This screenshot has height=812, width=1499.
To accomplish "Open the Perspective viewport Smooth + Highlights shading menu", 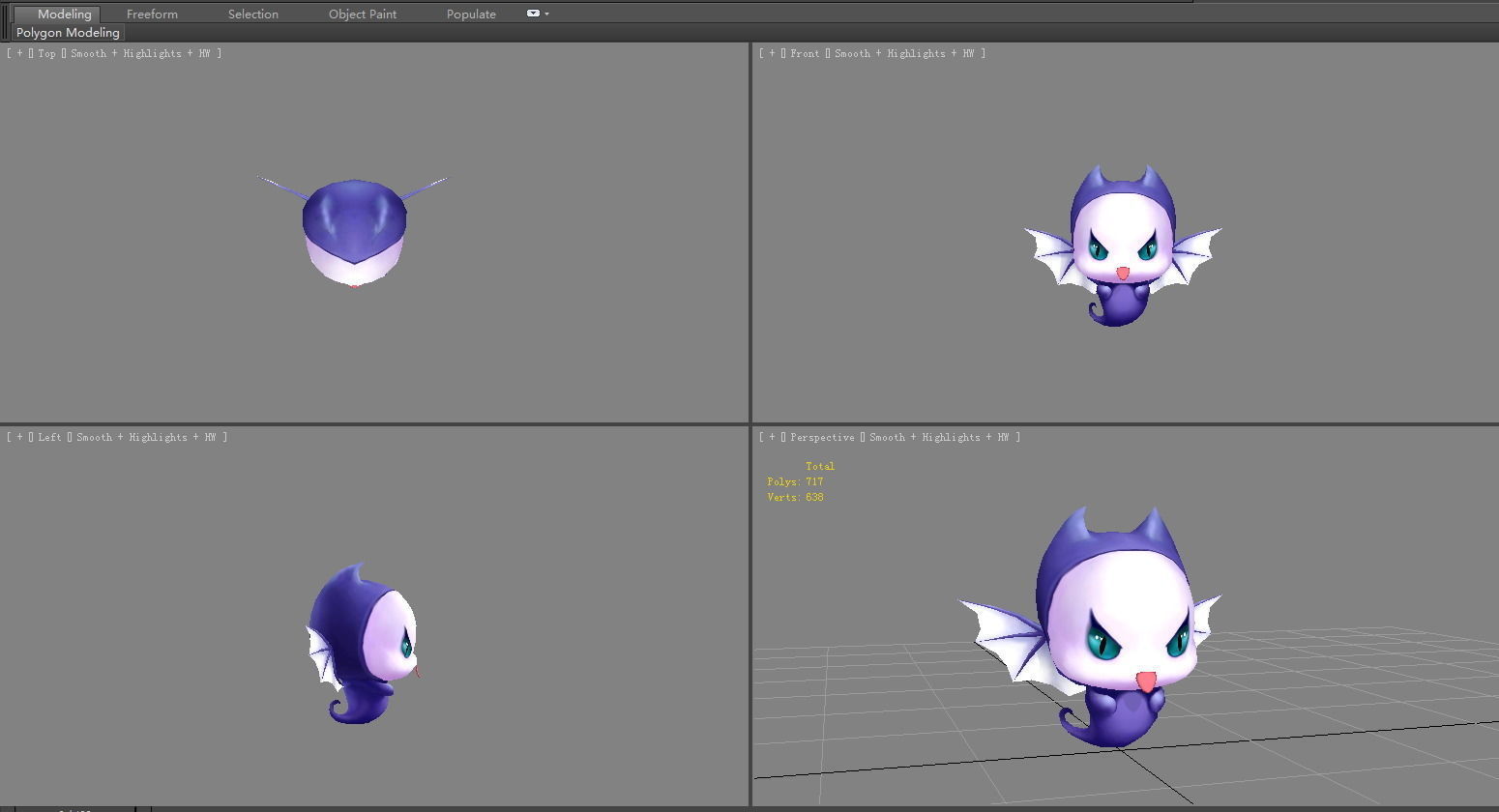I will 939,437.
